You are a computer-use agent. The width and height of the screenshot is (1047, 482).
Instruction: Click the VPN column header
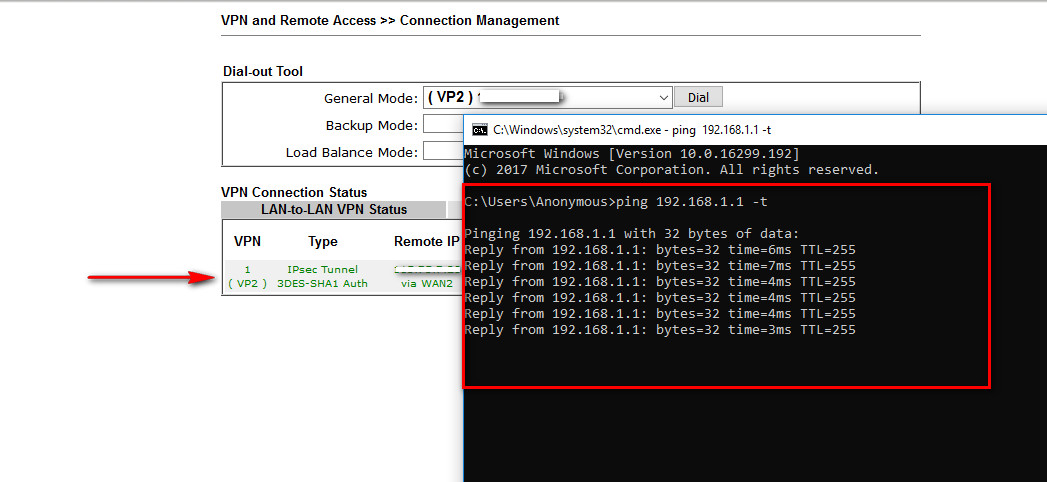[247, 242]
